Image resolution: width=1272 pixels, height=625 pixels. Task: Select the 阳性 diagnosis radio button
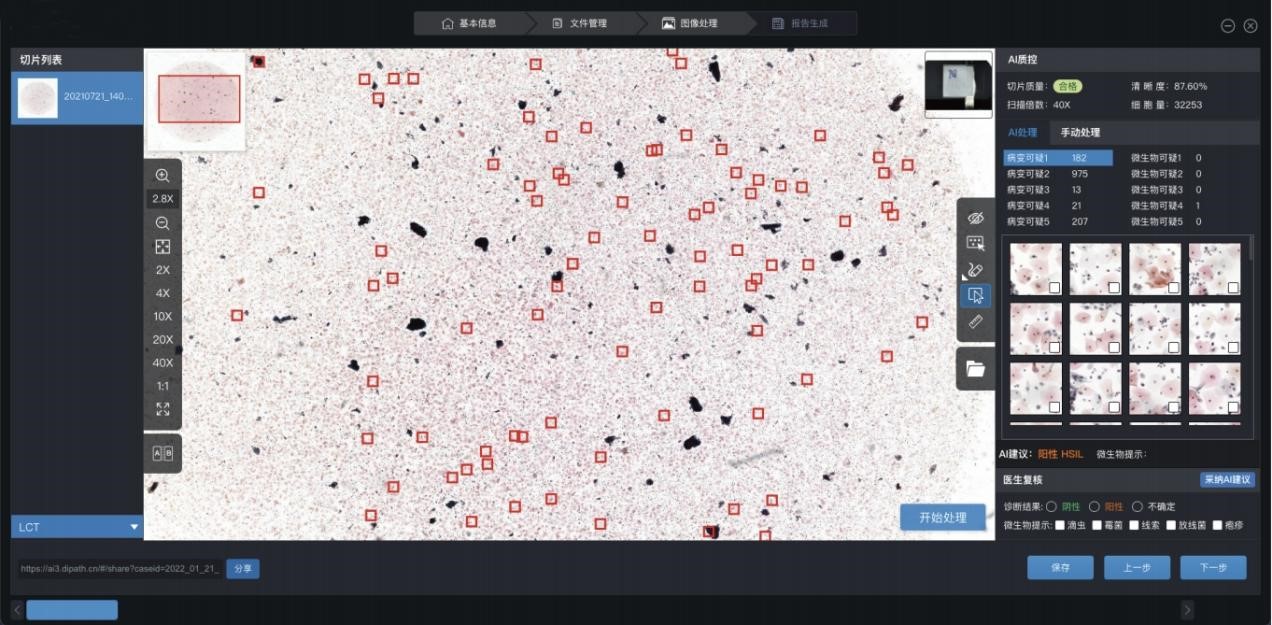tap(1094, 507)
